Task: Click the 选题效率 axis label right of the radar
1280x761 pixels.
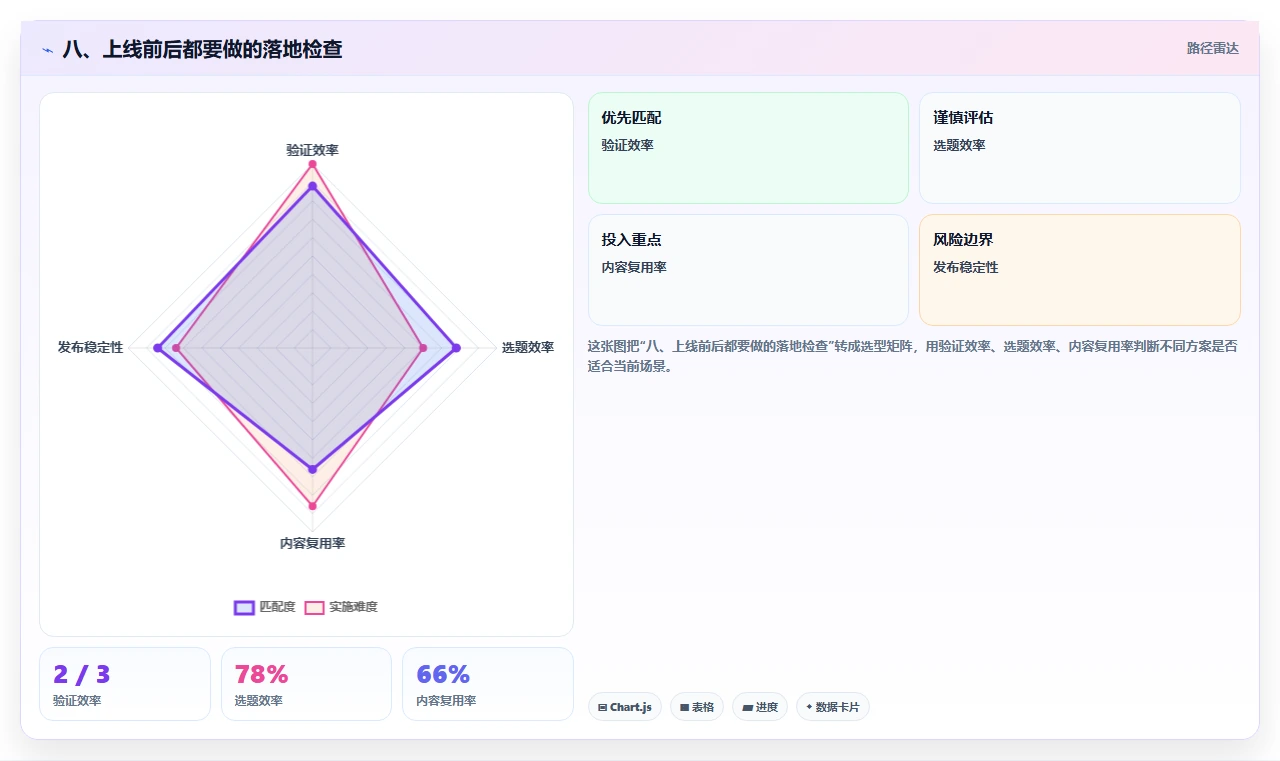Action: tap(528, 348)
